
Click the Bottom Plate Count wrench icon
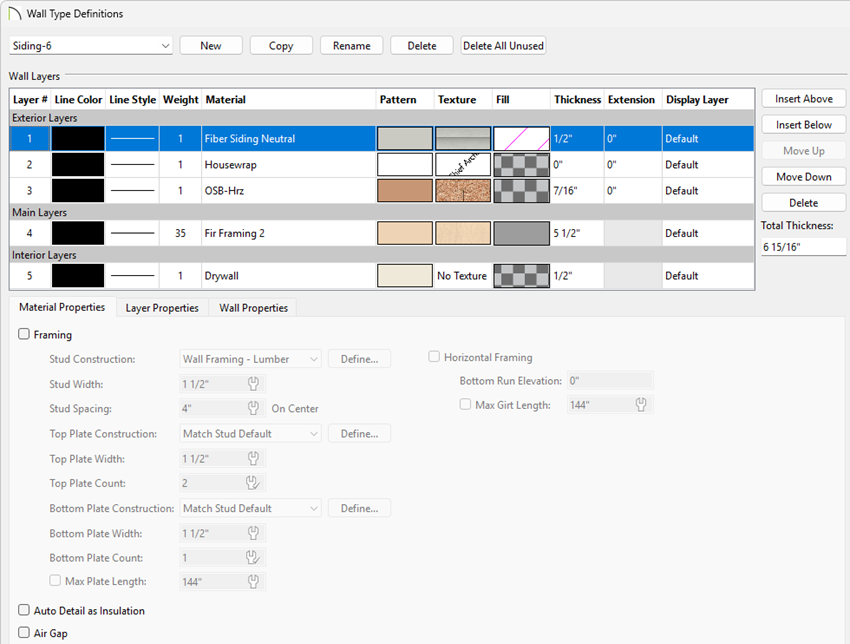point(253,557)
